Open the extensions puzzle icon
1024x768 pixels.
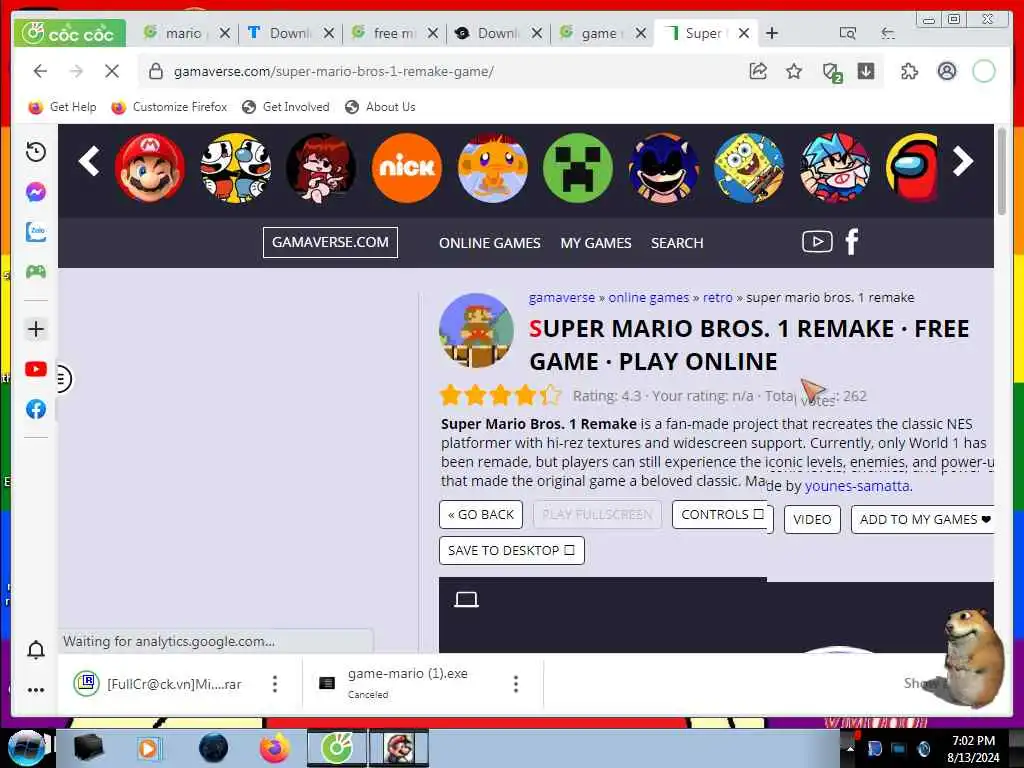(x=909, y=71)
